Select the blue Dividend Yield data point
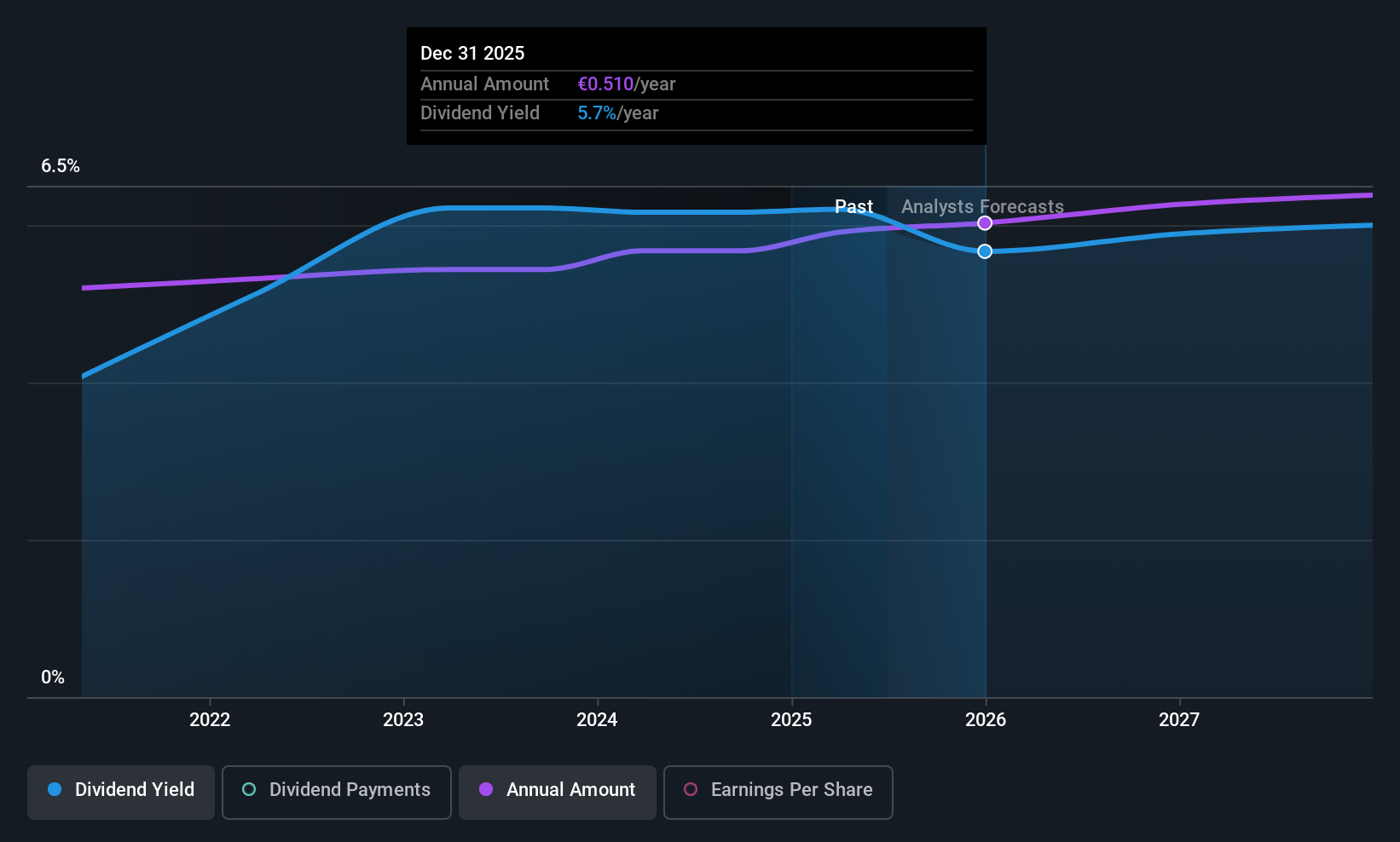 click(x=985, y=251)
